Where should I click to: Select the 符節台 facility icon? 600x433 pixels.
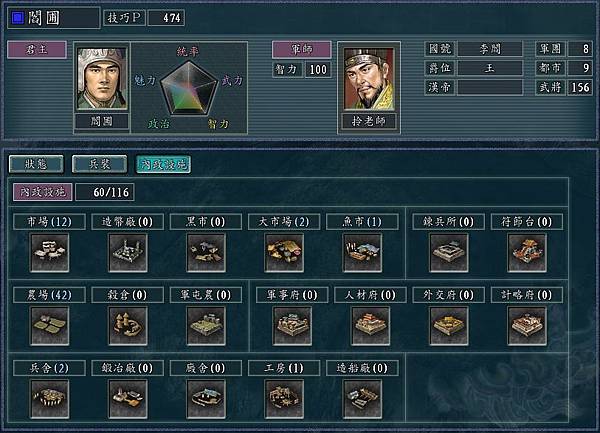pyautogui.click(x=527, y=253)
